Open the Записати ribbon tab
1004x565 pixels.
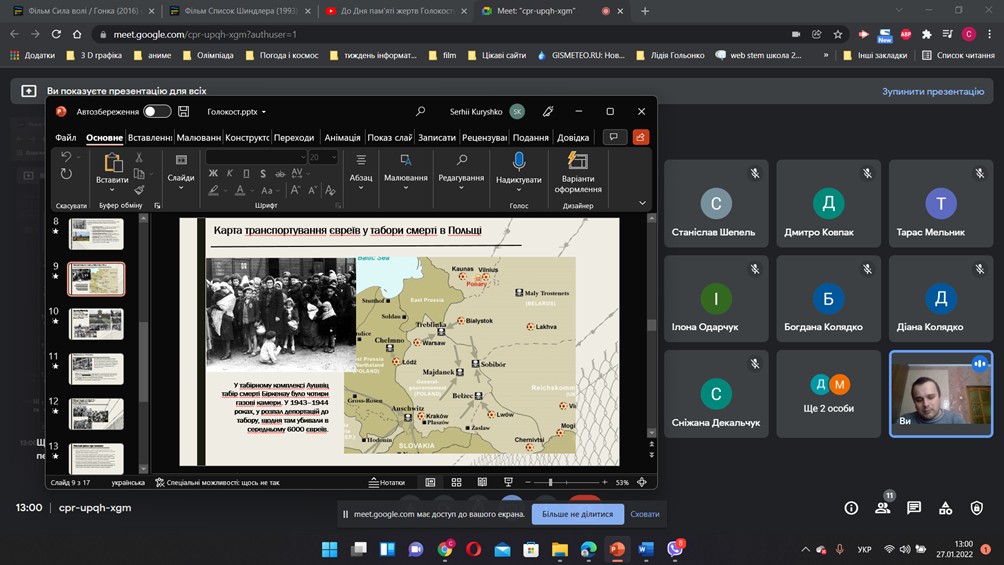pos(437,137)
